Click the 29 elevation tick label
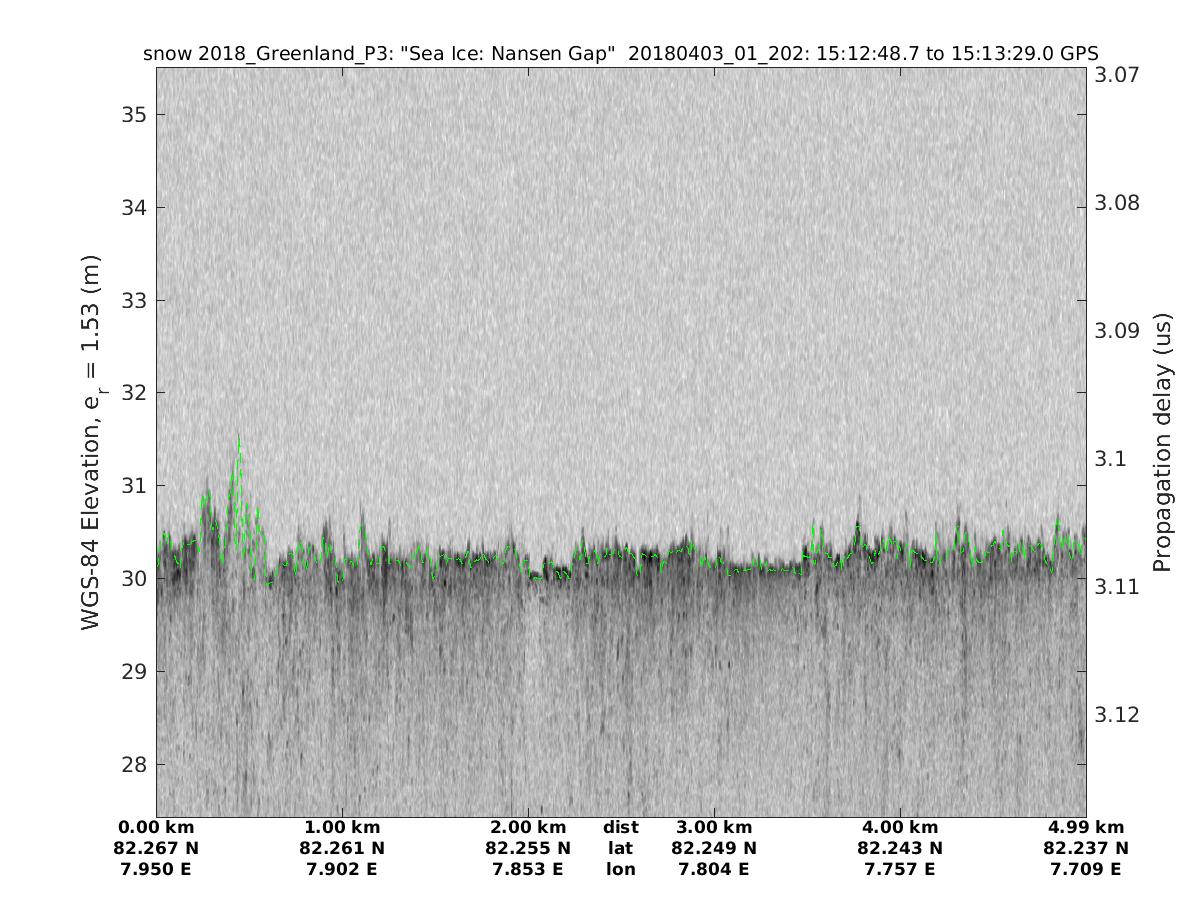1200x900 pixels. tap(133, 671)
